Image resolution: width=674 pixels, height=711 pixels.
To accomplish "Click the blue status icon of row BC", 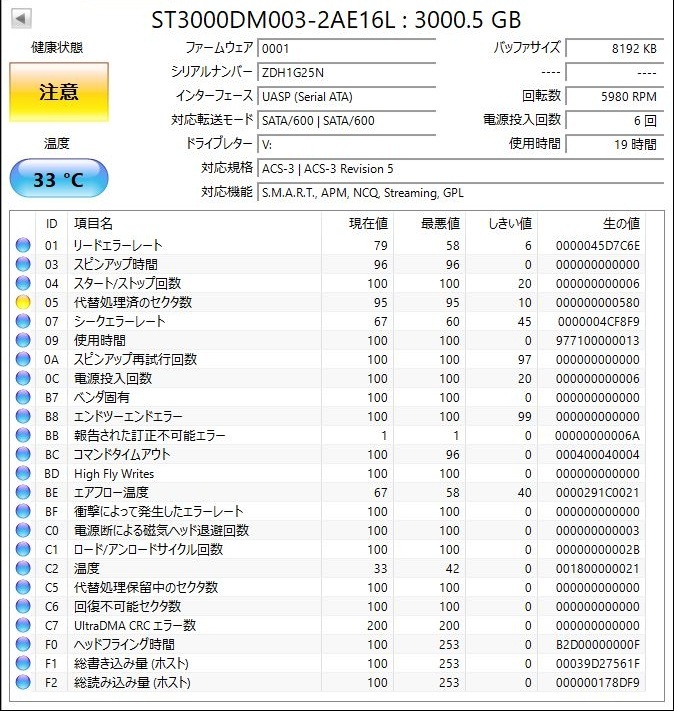I will point(23,454).
